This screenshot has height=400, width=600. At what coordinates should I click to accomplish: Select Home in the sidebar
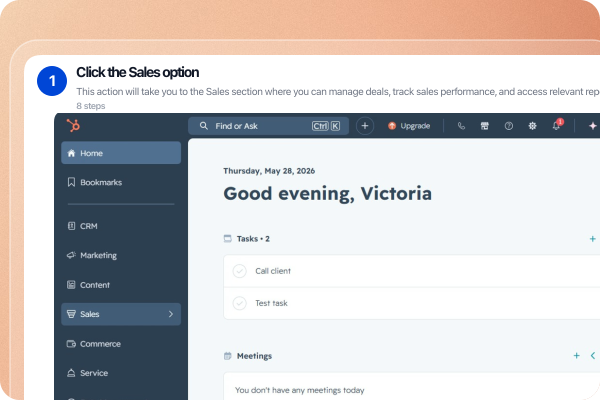(x=121, y=153)
